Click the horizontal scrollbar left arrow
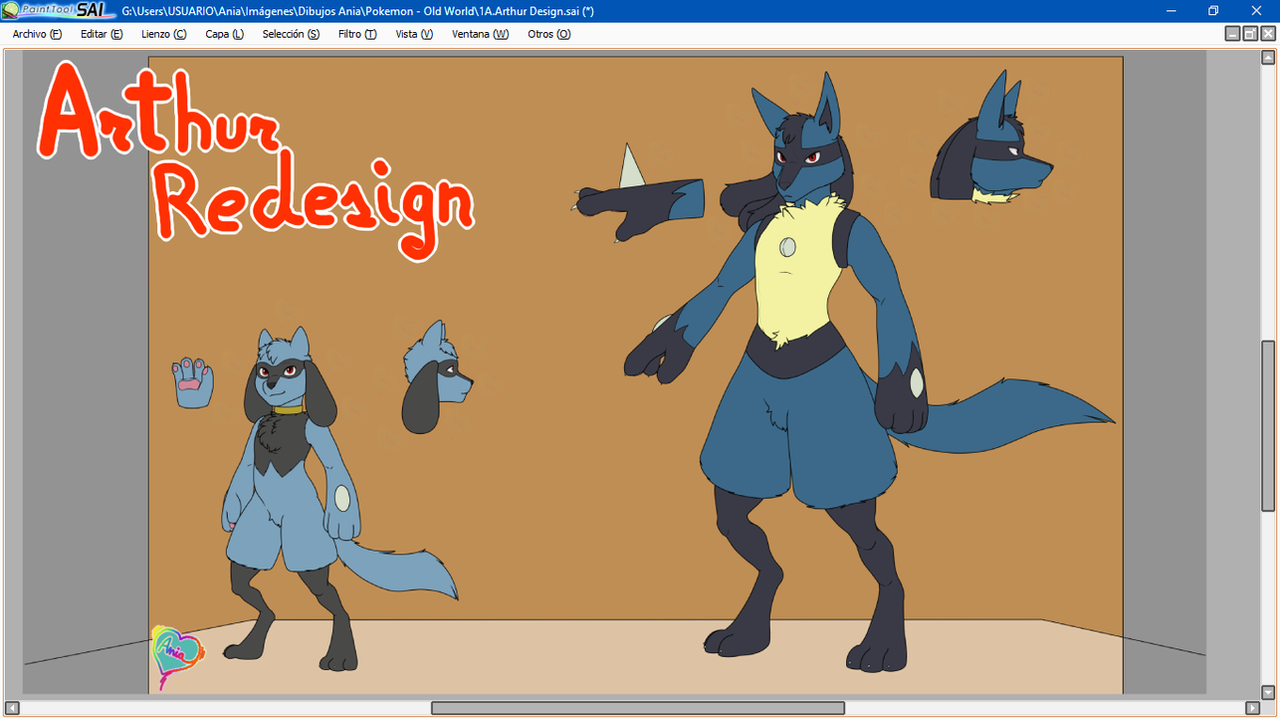 coord(12,708)
